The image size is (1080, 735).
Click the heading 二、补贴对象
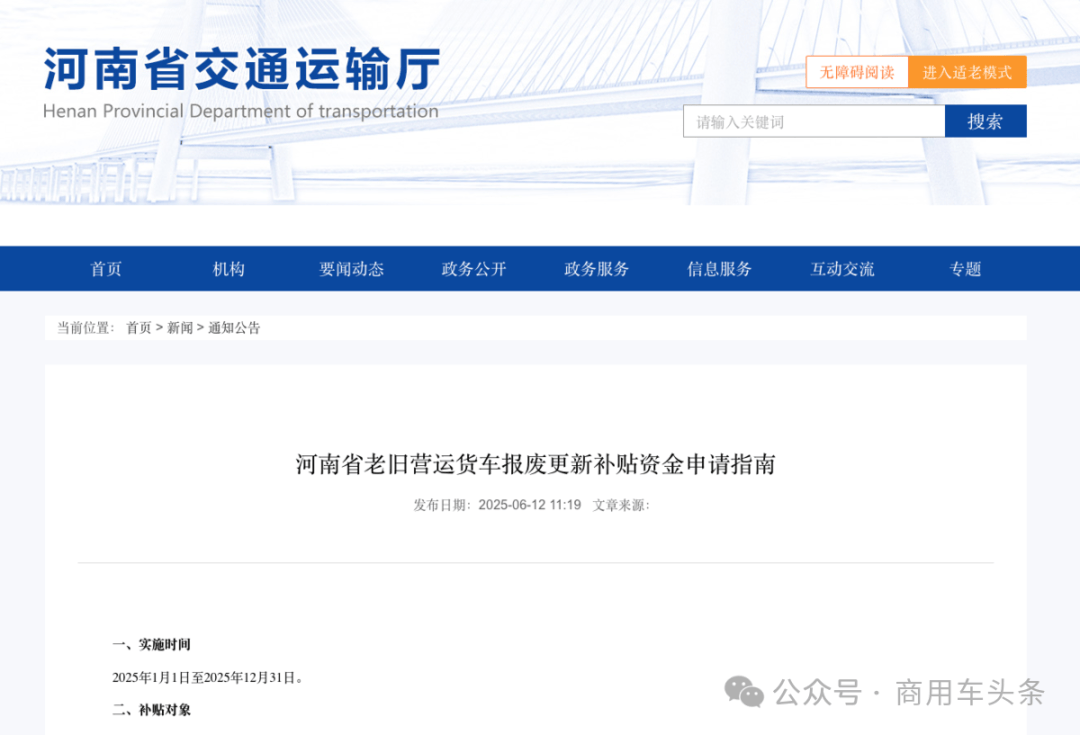(x=152, y=710)
